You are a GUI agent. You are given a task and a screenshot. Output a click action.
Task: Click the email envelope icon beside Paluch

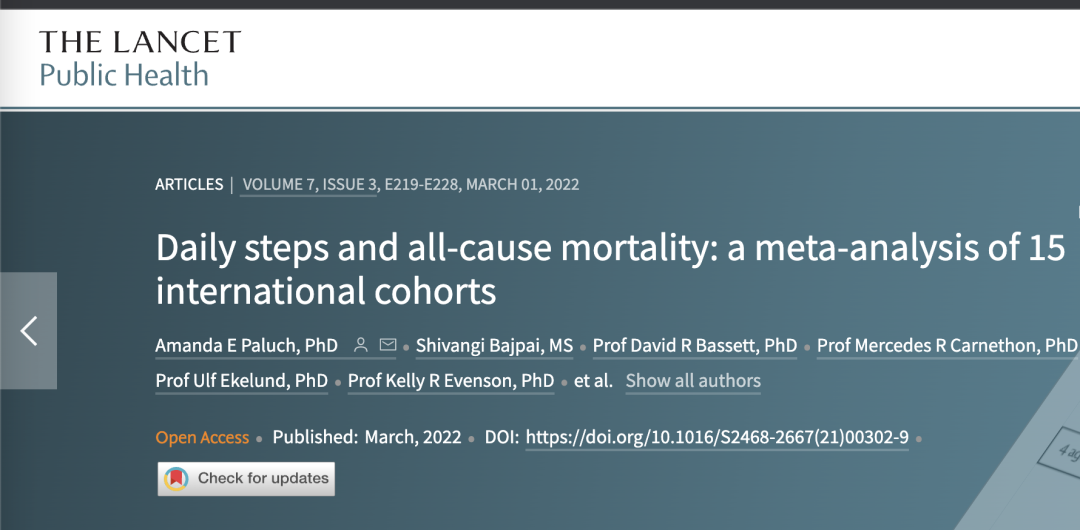pyautogui.click(x=388, y=345)
